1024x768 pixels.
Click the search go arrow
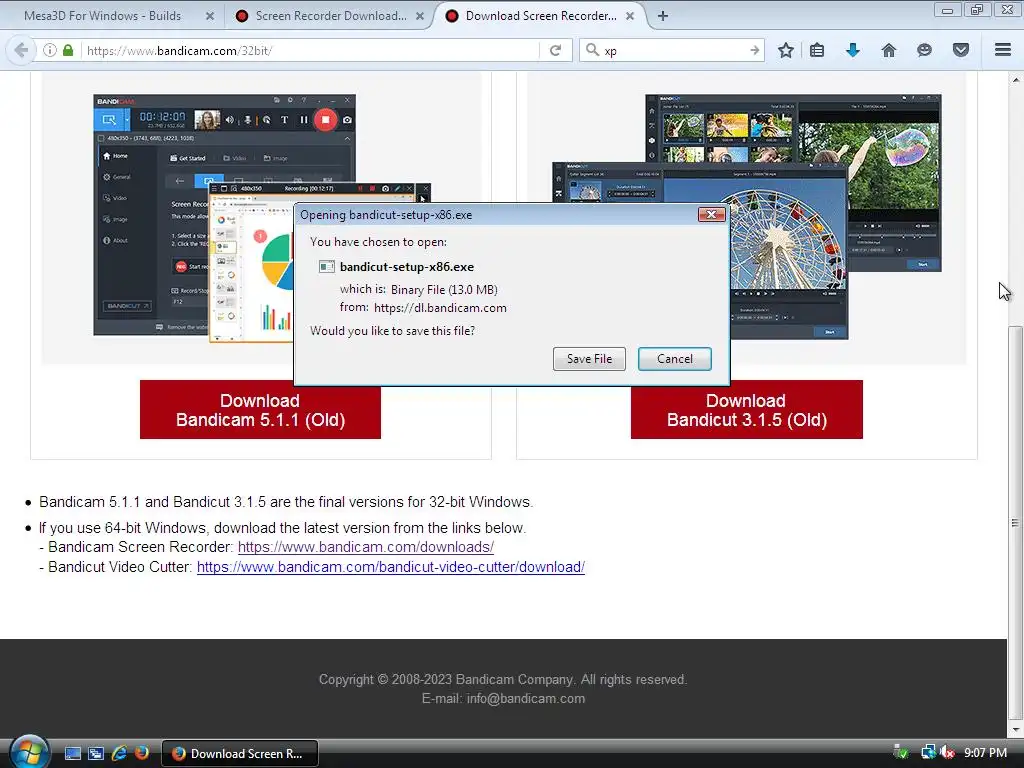coord(754,50)
